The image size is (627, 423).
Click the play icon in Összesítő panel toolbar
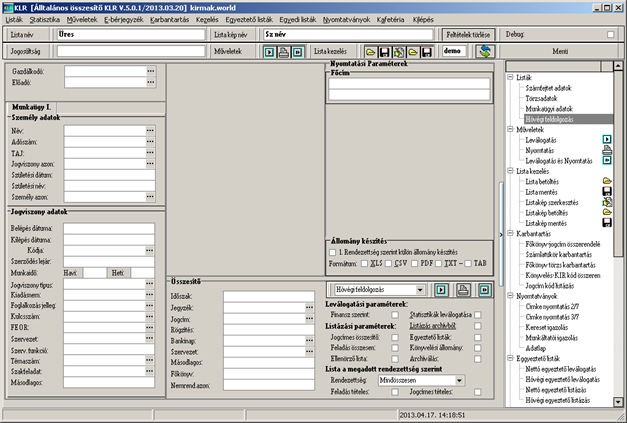441,289
